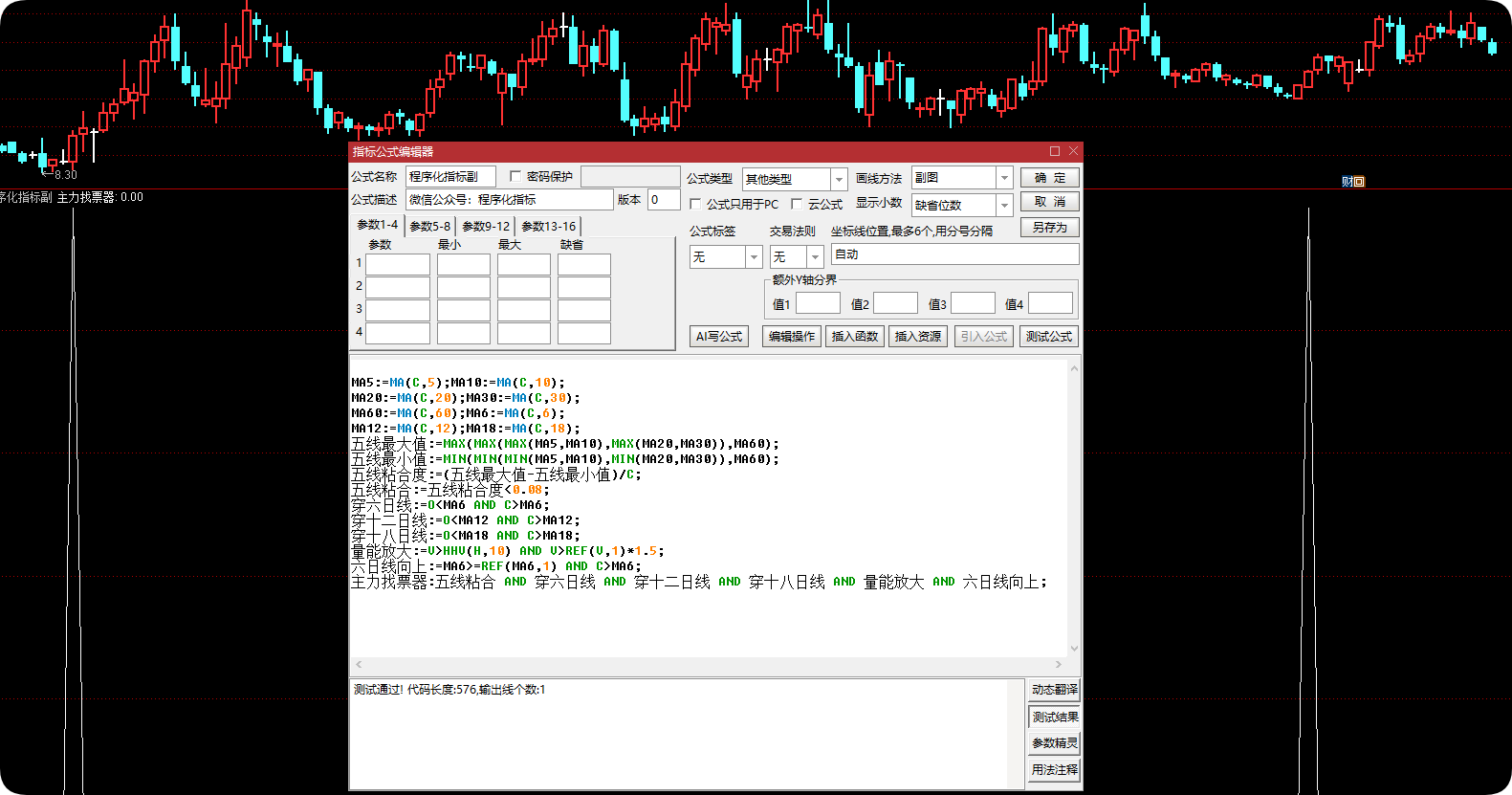The image size is (1512, 795).
Task: Save formula using 另存为
Action: point(1050,228)
